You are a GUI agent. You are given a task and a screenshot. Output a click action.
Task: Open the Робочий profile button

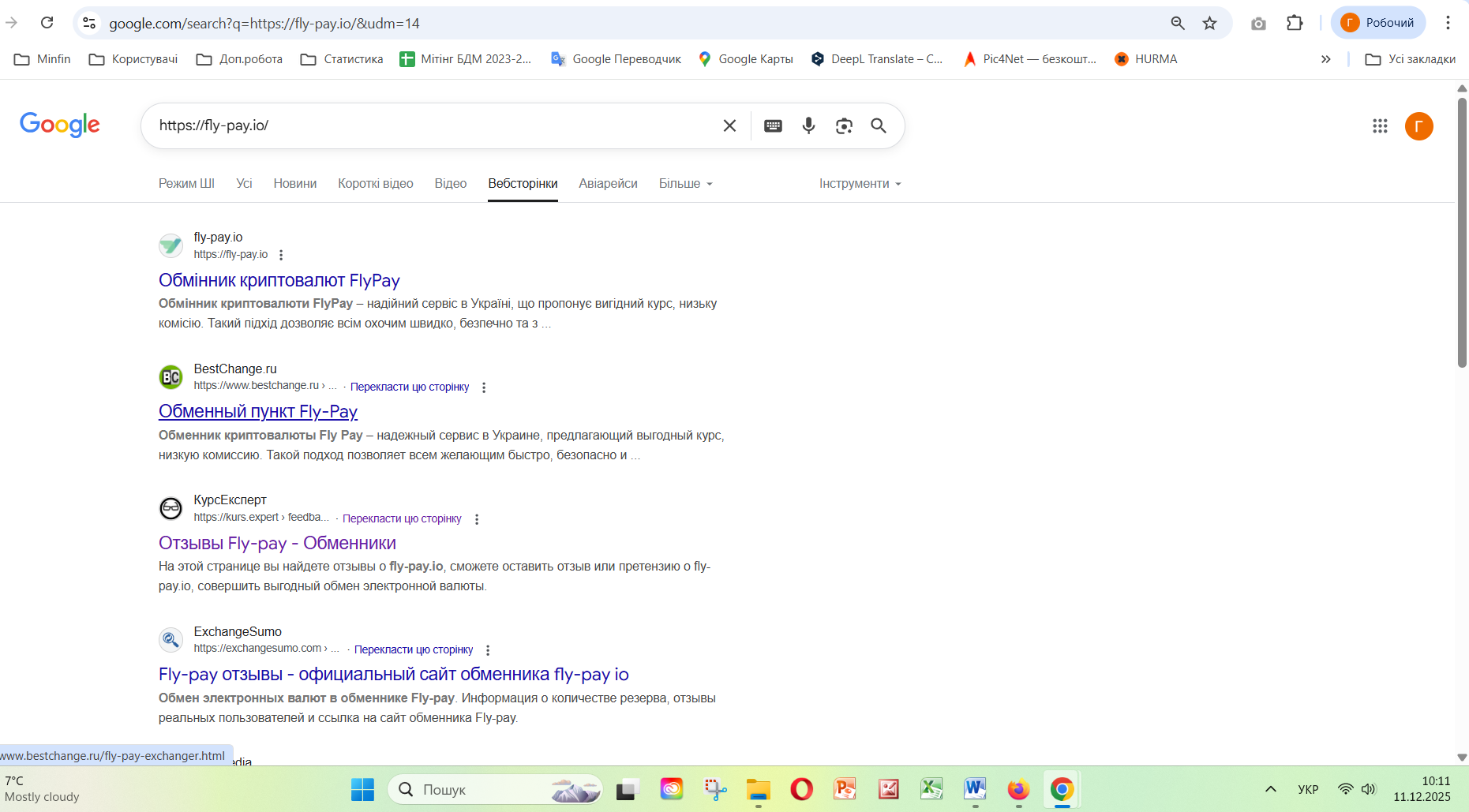pos(1378,23)
